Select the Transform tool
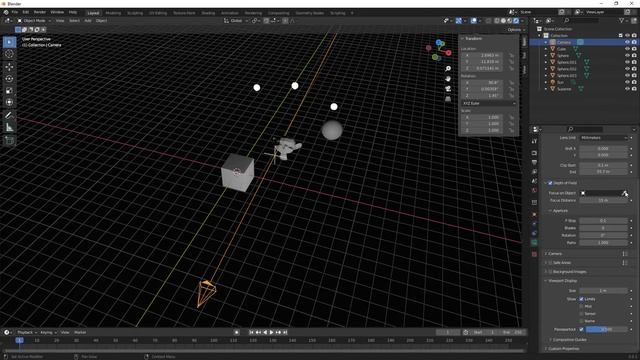Screen dimensions: 640x360 (9, 102)
